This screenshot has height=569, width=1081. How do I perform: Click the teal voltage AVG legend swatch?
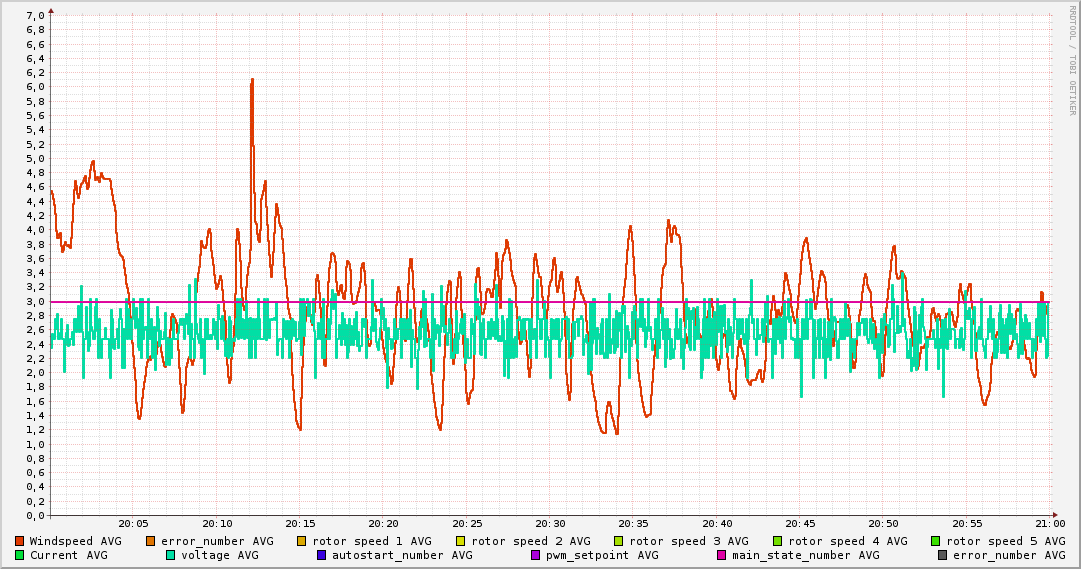click(x=171, y=555)
